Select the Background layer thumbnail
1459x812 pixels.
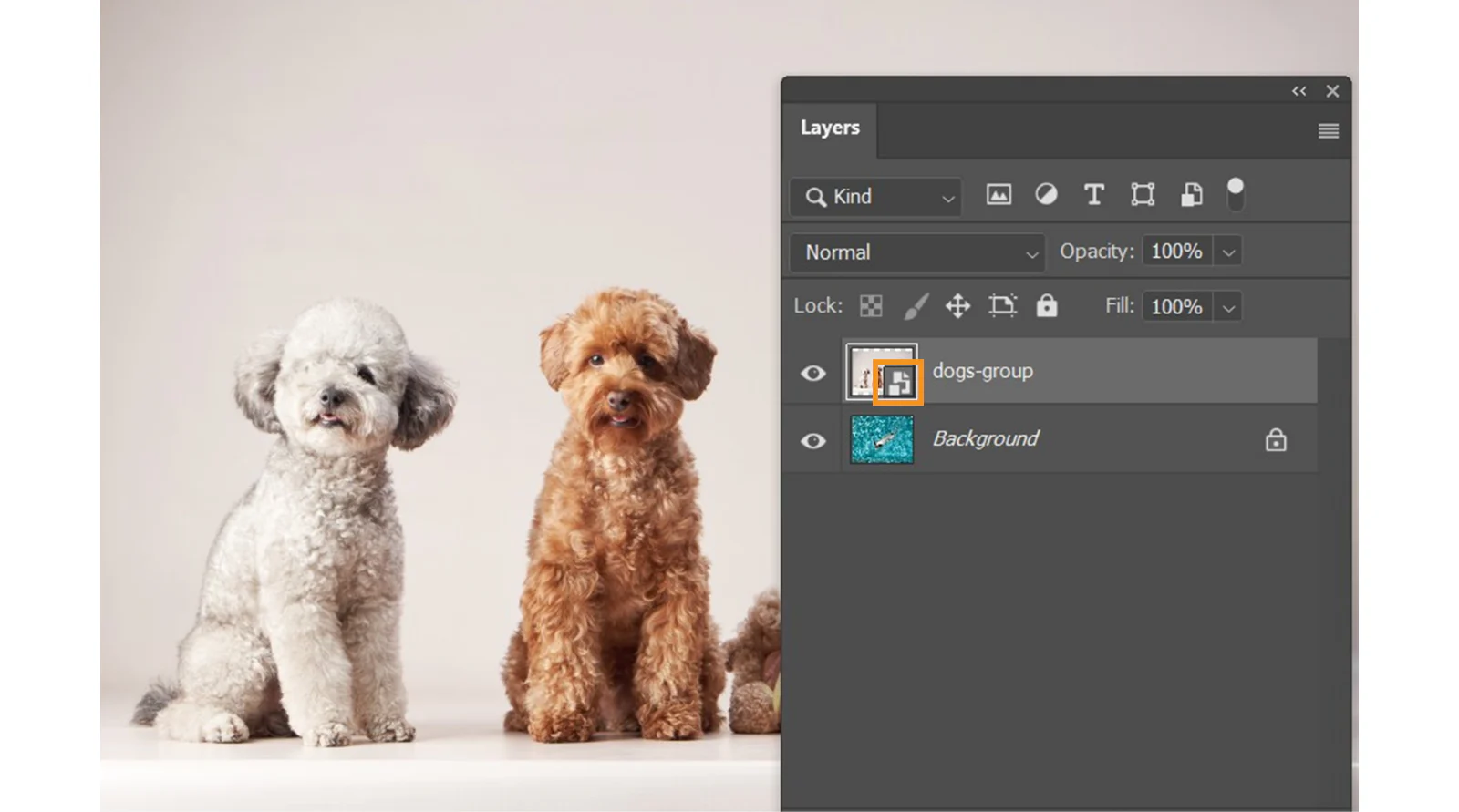[x=882, y=439]
